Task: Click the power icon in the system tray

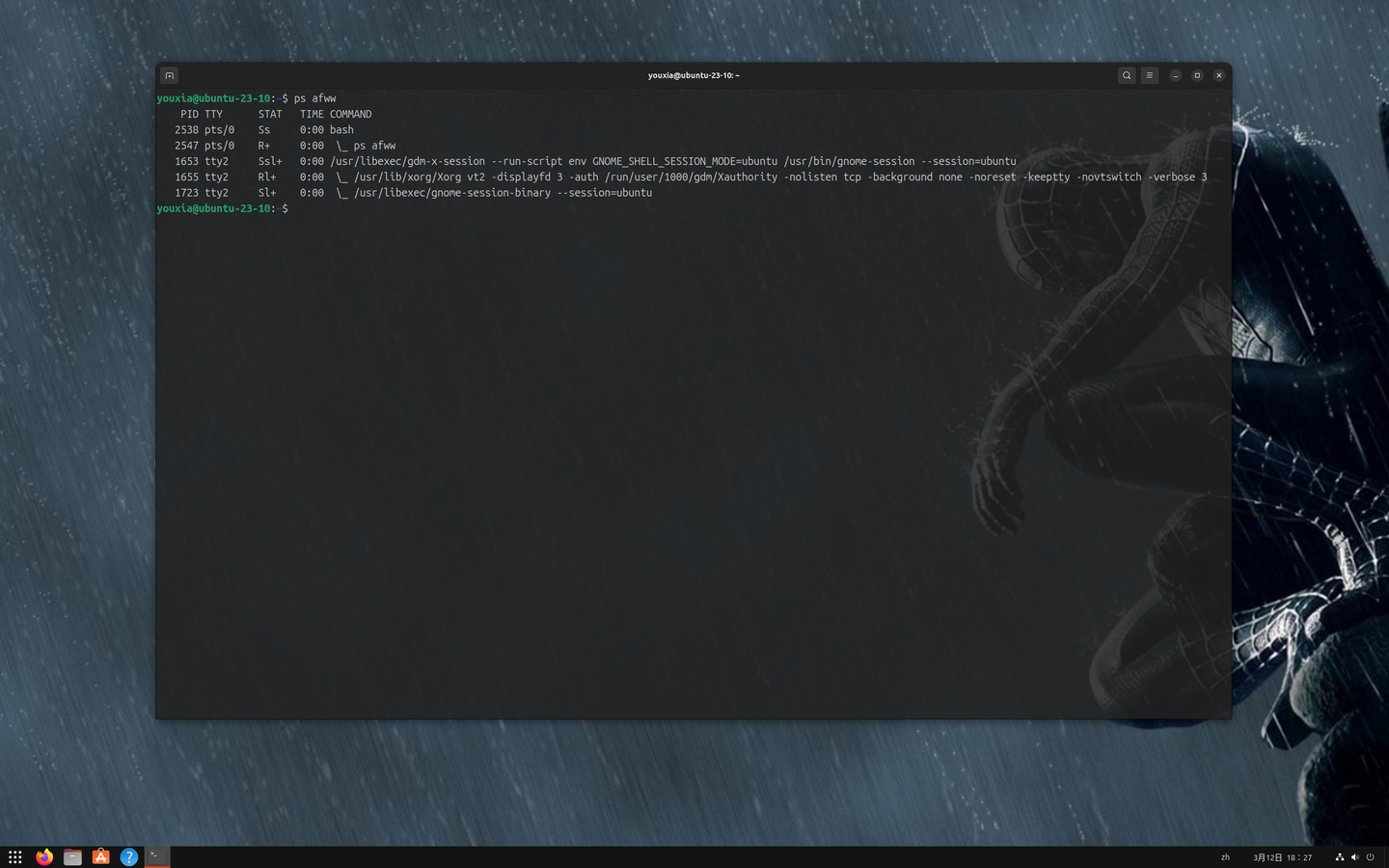Action: (x=1371, y=856)
